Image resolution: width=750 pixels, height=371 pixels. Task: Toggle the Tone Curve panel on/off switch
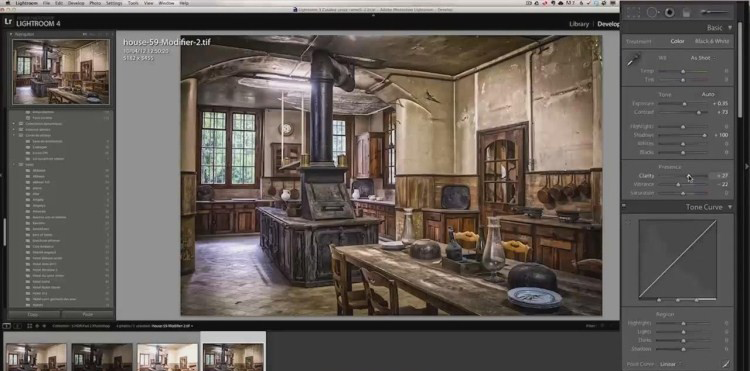pyautogui.click(x=624, y=207)
